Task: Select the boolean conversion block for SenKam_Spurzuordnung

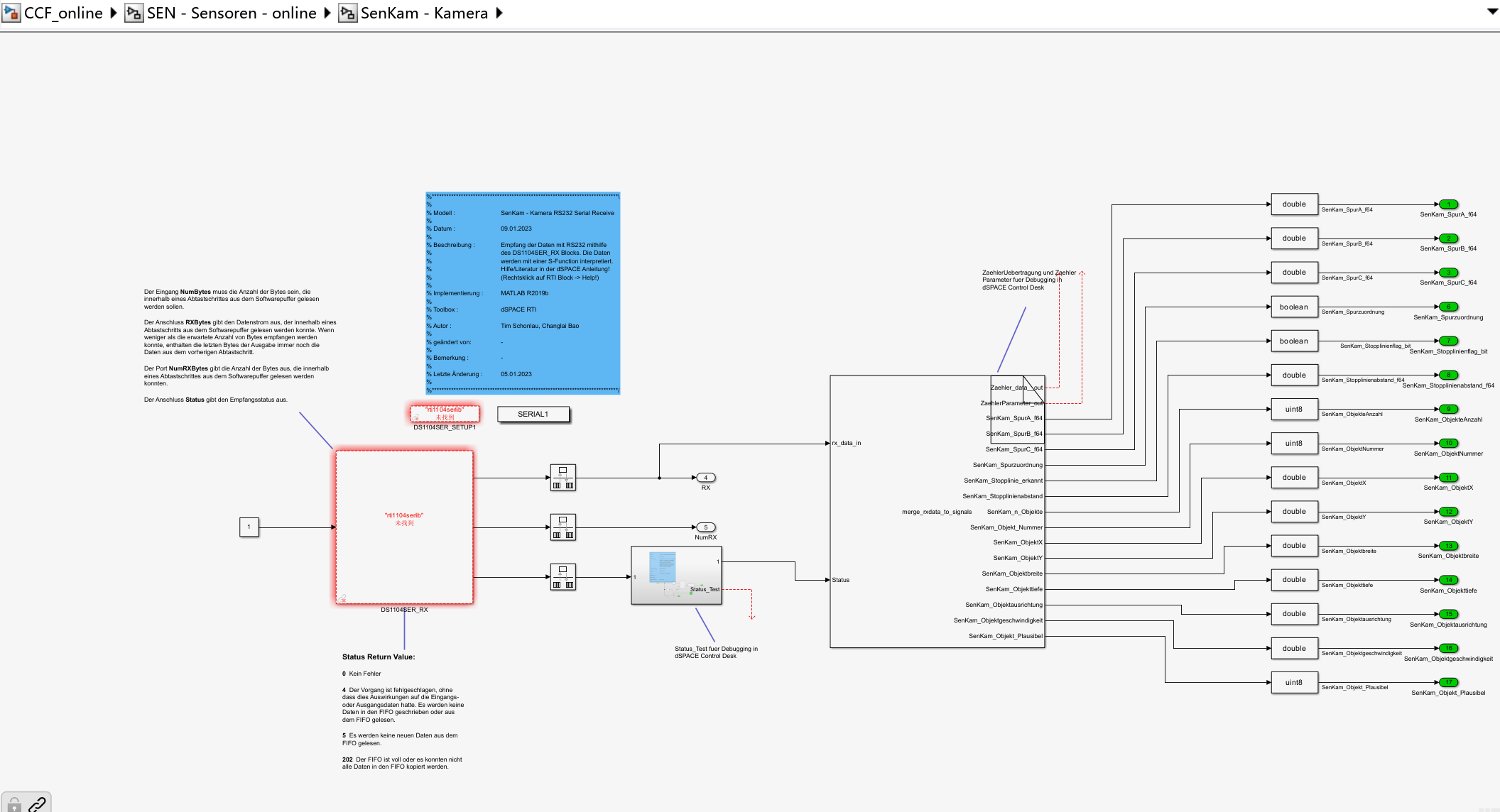Action: coord(1293,307)
